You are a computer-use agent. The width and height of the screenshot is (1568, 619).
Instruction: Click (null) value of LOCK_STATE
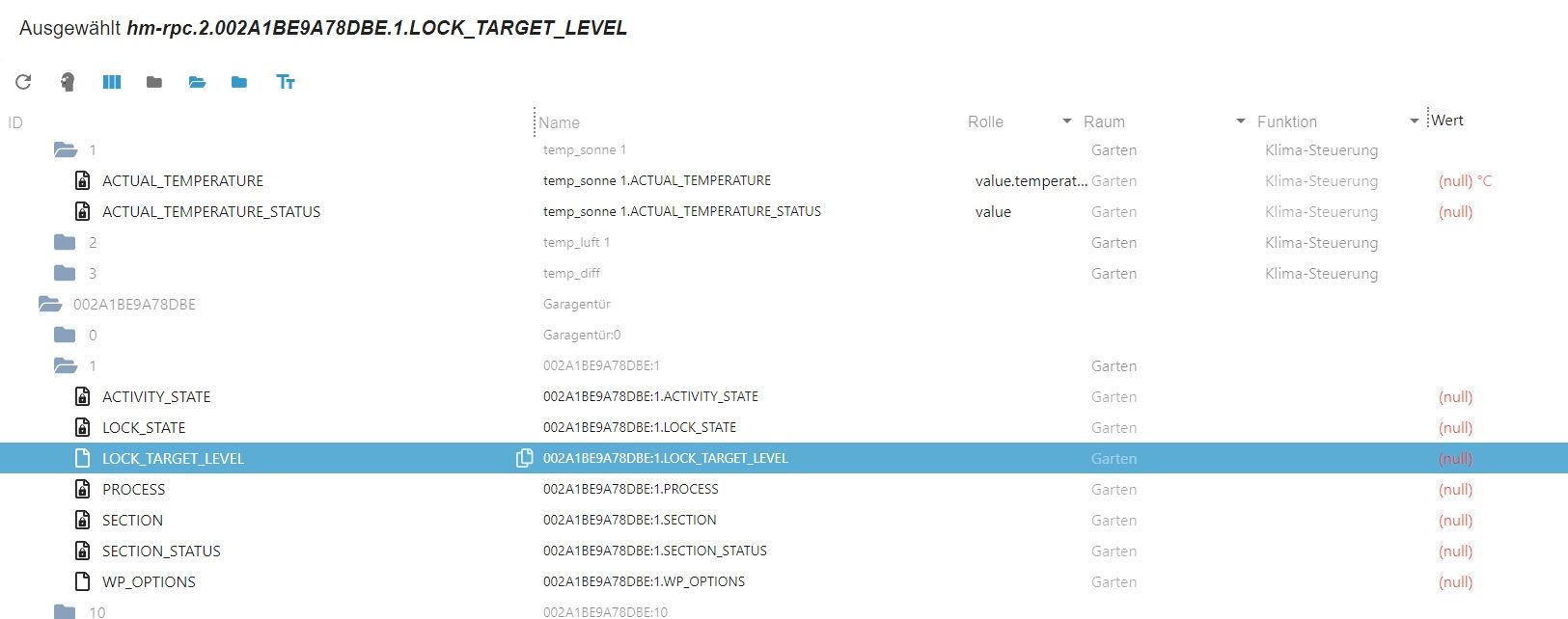click(x=1455, y=427)
